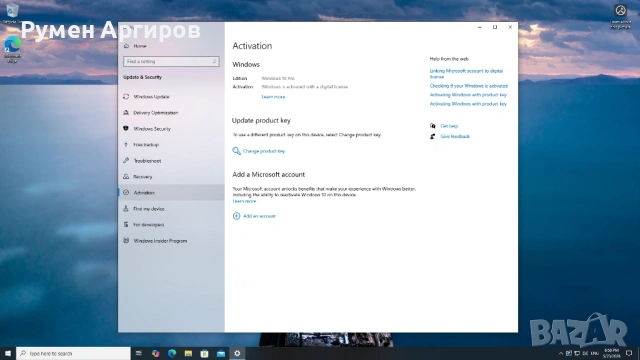The width and height of the screenshot is (640, 360).
Task: Open Windows Insider Program page
Action: [171, 241]
